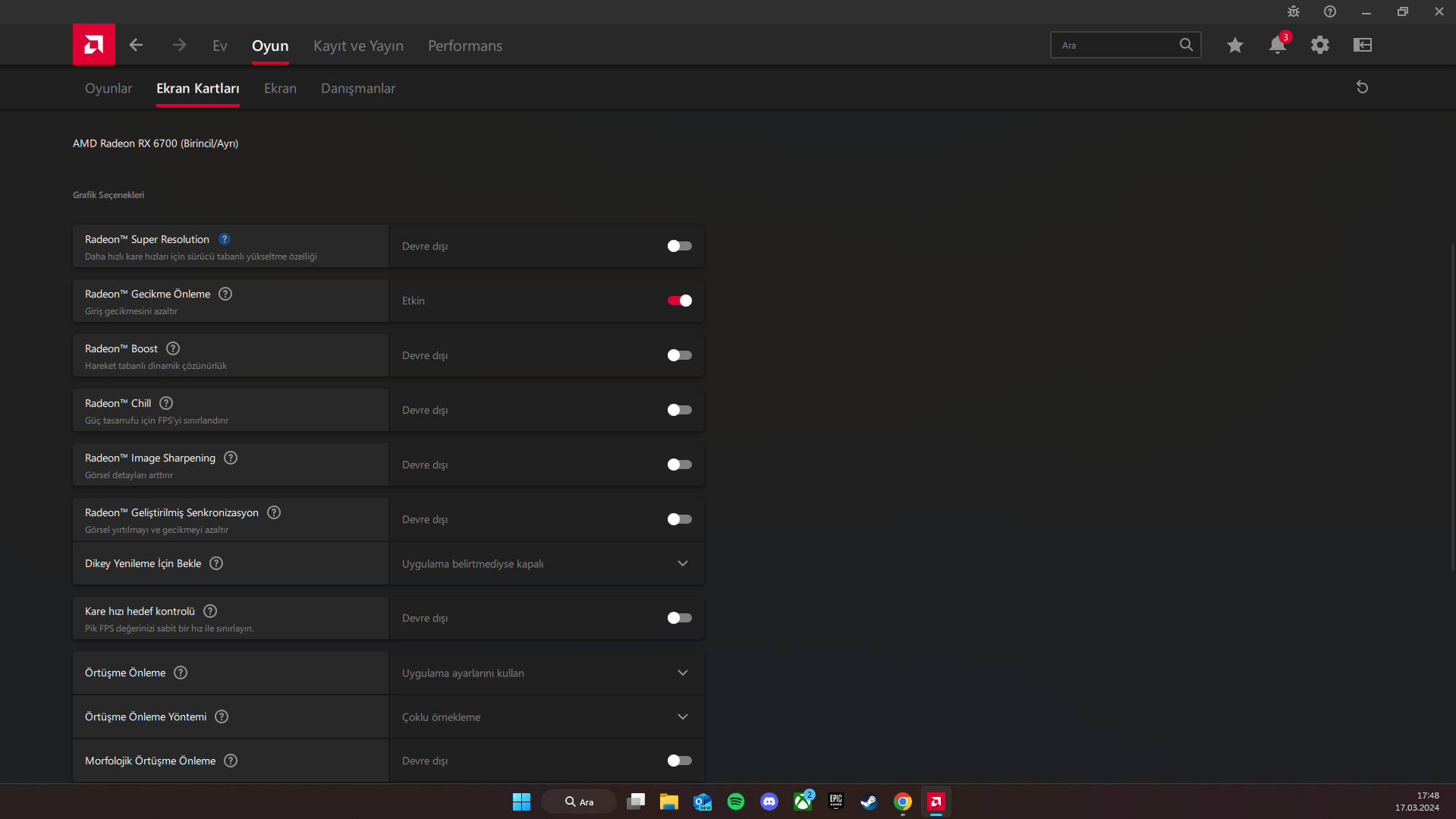Open help for Radeon Super Resolution
This screenshot has height=819, width=1456.
coord(225,239)
